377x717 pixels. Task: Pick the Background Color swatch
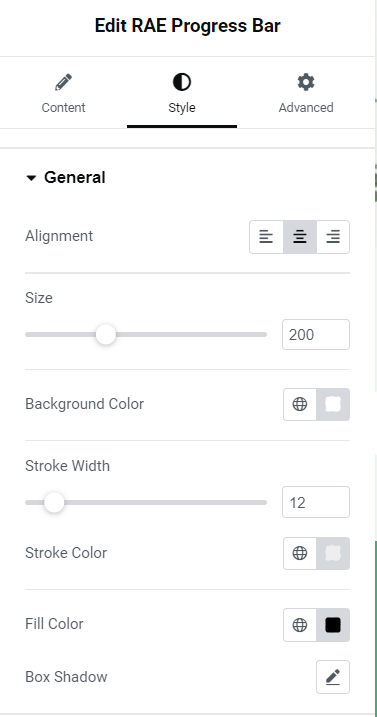pyautogui.click(x=333, y=404)
